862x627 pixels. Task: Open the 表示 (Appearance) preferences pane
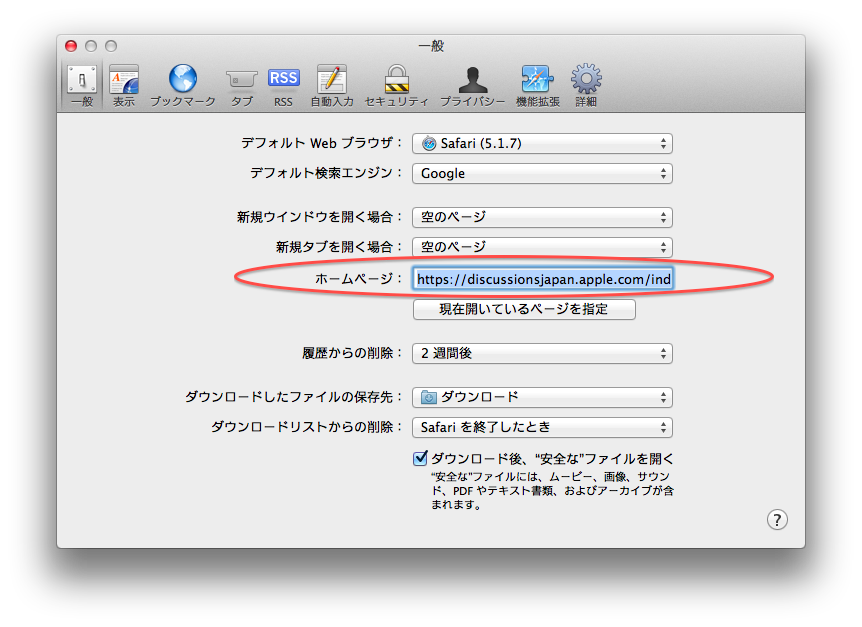124,86
